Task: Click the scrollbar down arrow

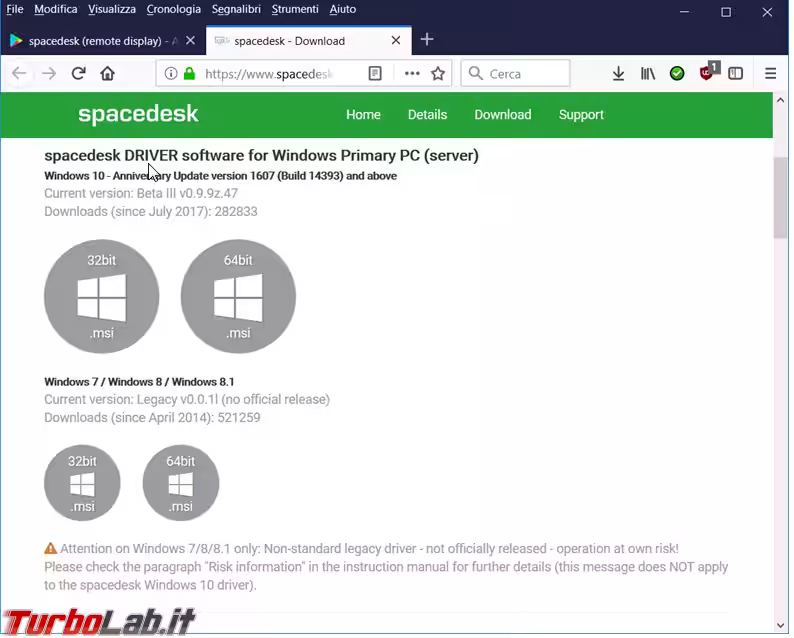Action: tap(781, 627)
